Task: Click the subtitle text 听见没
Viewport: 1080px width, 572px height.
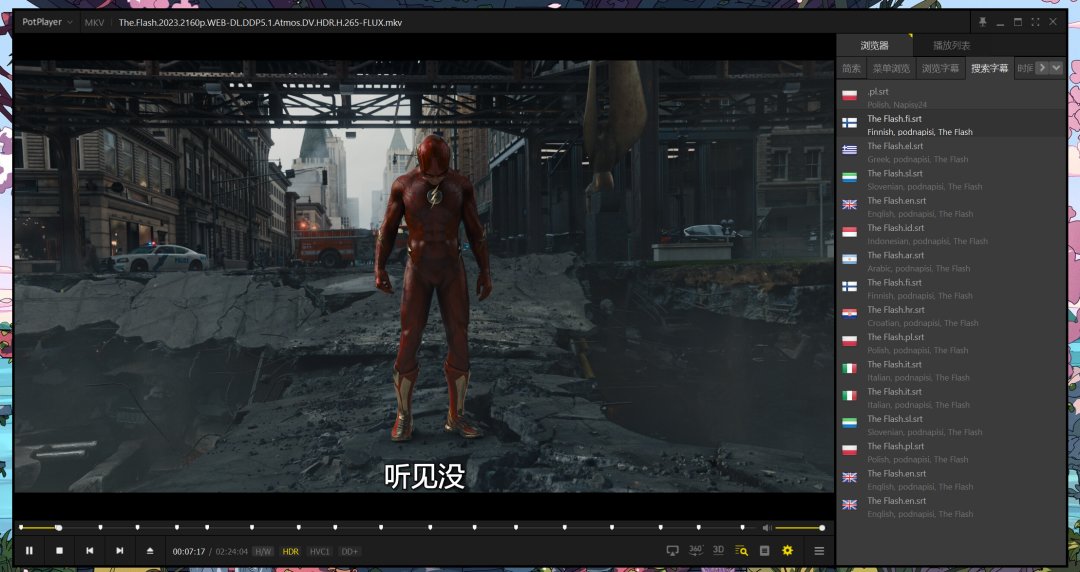Action: (424, 476)
